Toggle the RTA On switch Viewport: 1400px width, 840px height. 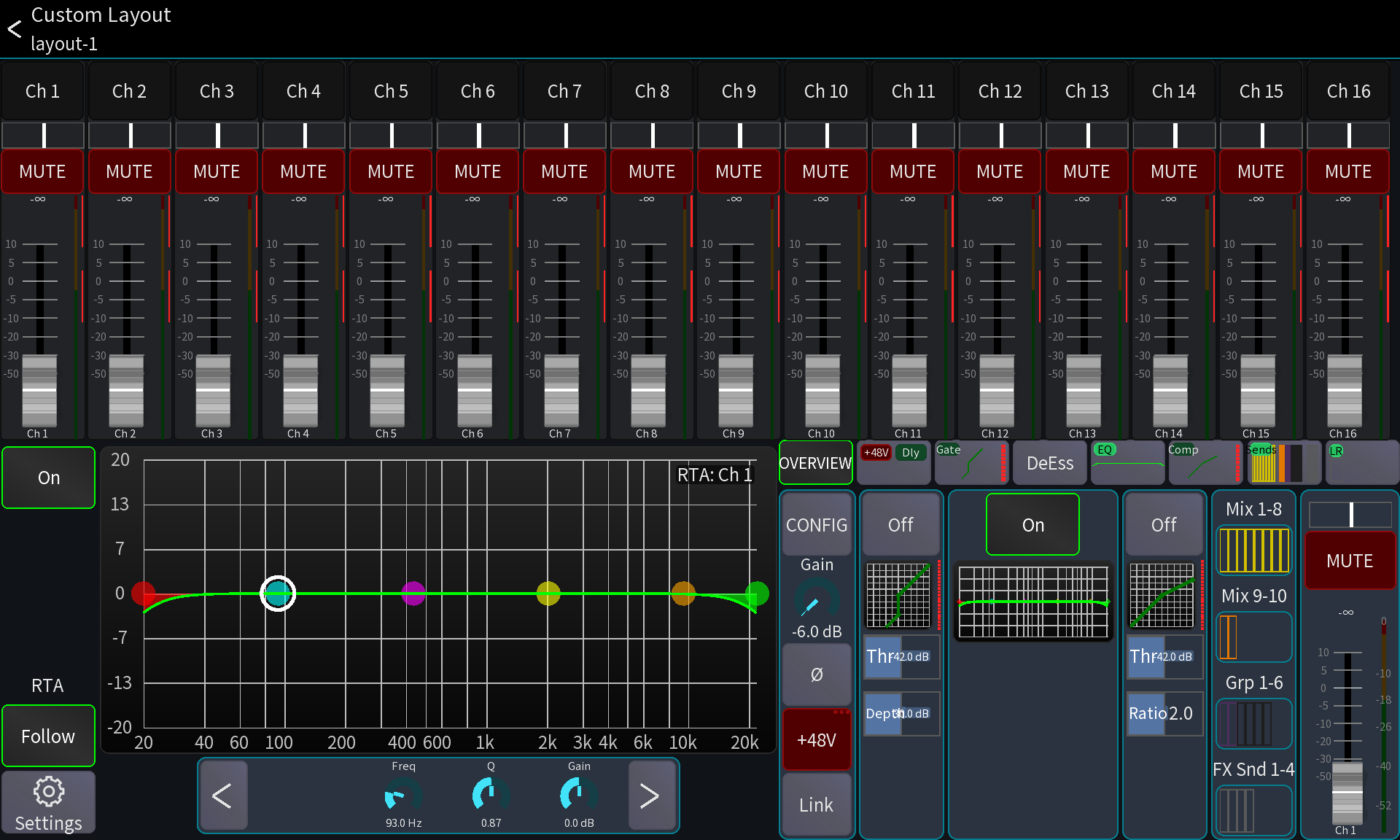pos(48,478)
